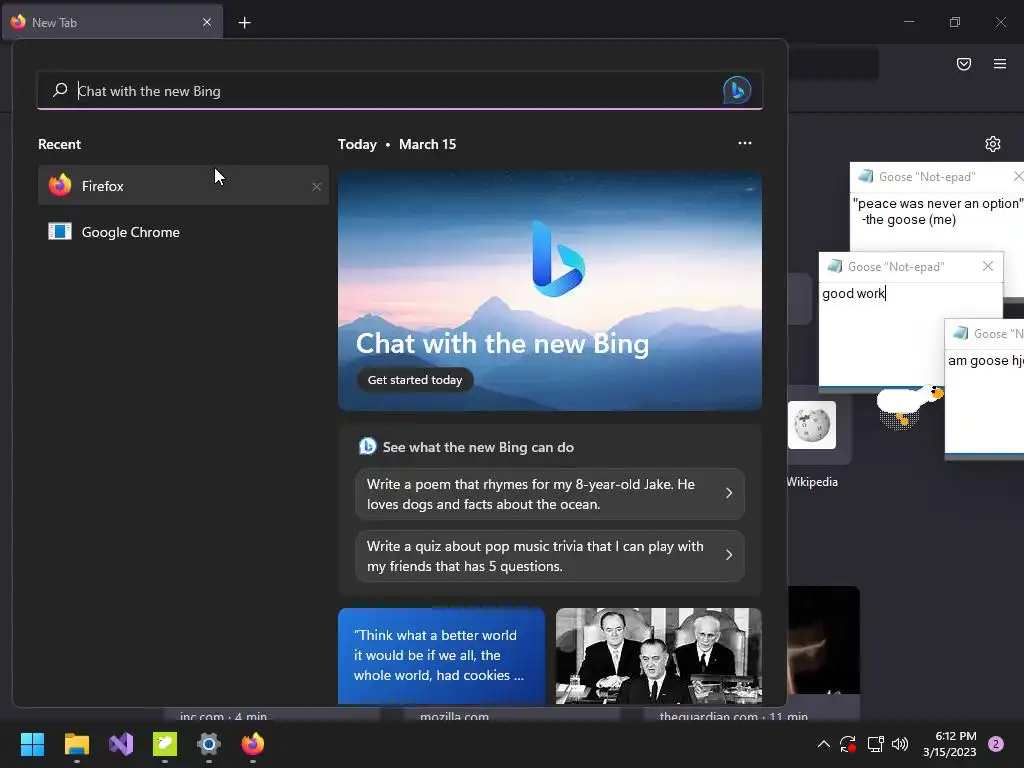Click the white goose on the desktop
Viewport: 1024px width, 768px height.
point(908,405)
